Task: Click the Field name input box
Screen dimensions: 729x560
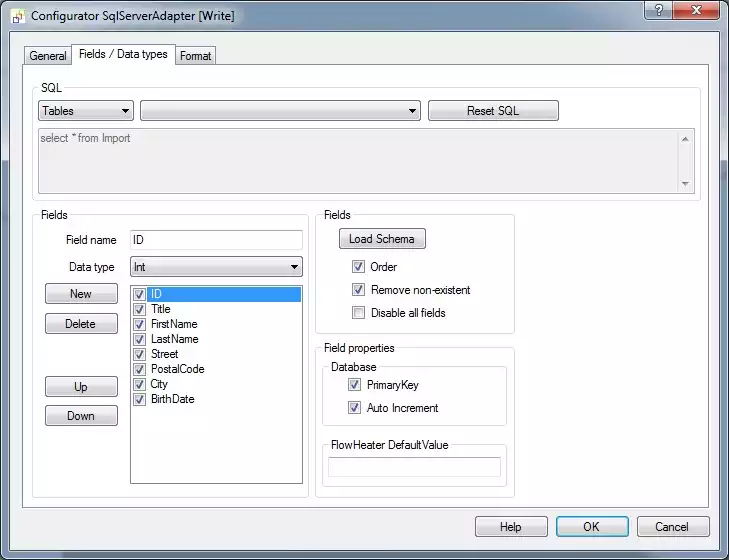Action: (216, 240)
